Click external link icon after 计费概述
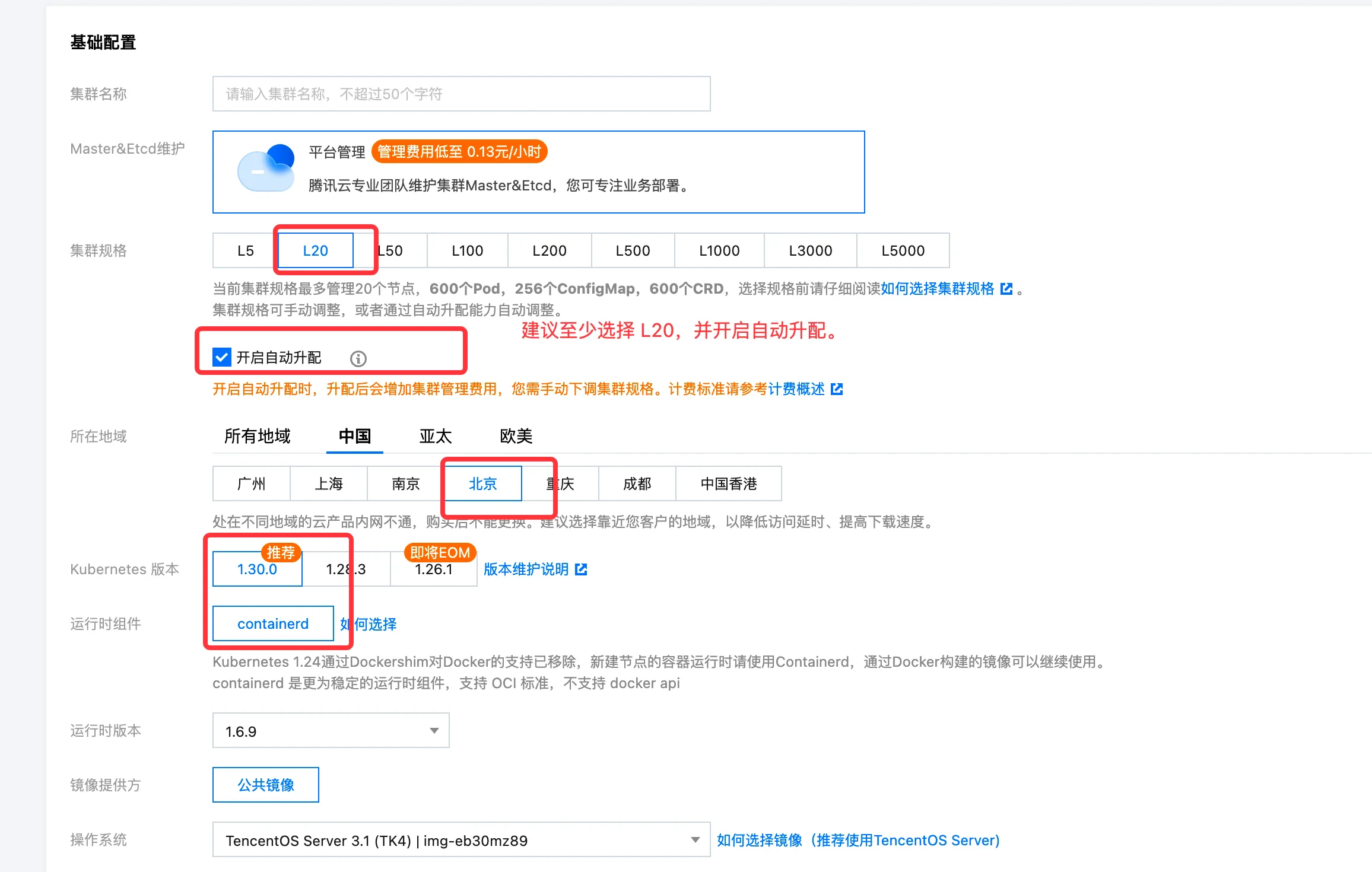This screenshot has width=1372, height=872. point(837,389)
